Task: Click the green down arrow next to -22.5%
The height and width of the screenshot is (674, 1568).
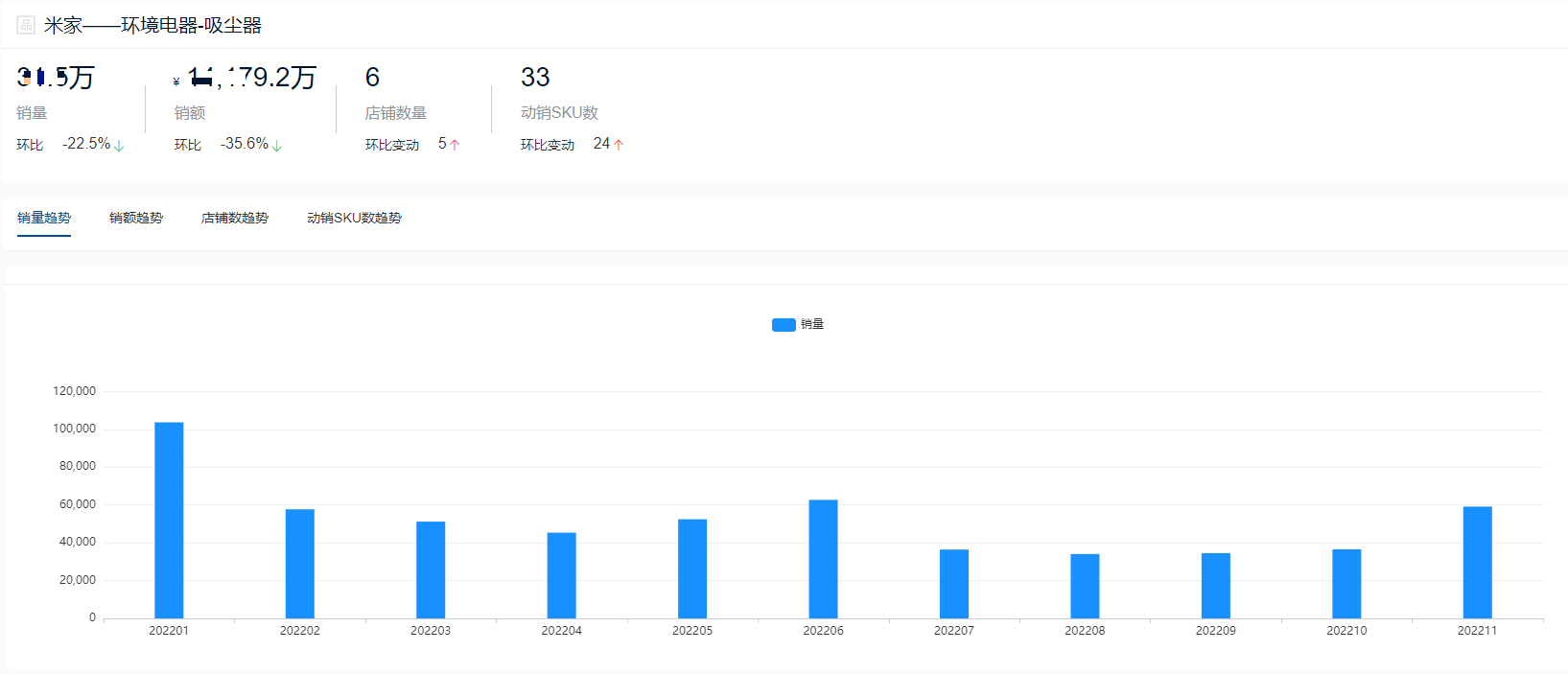Action: coord(119,146)
